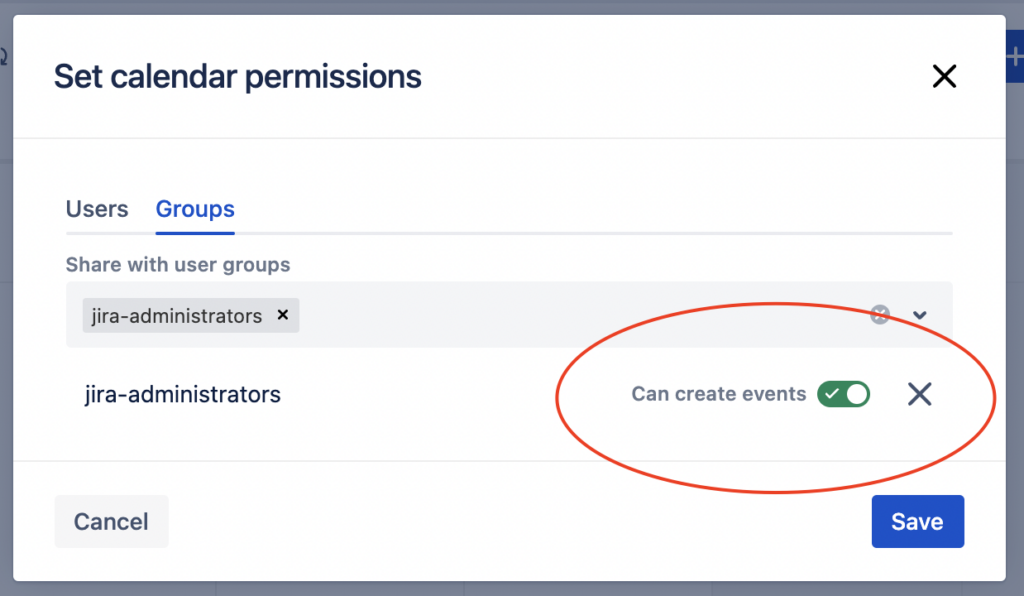Image resolution: width=1024 pixels, height=596 pixels.
Task: Select the jira-administrators group row name
Action: click(182, 394)
